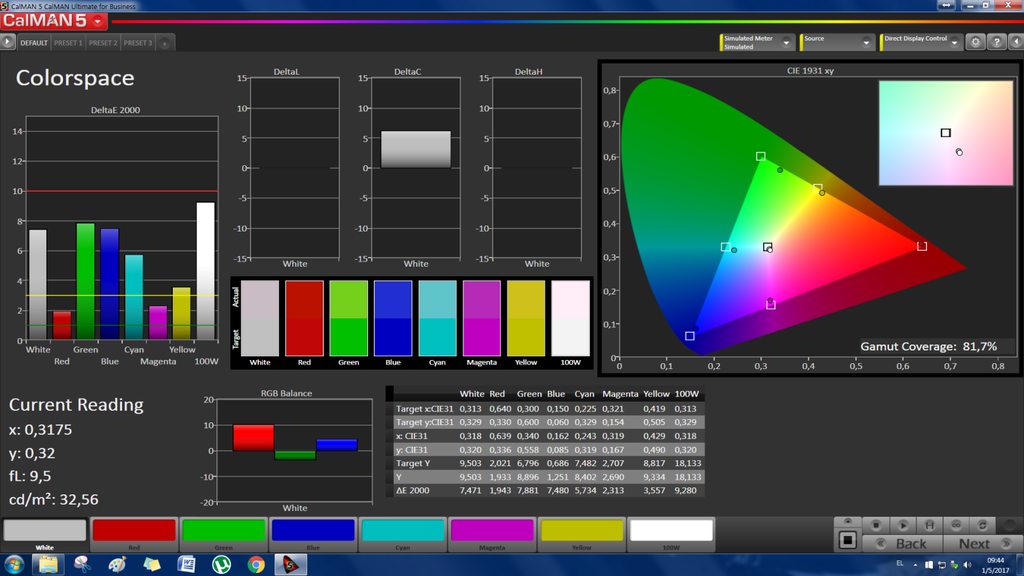Image resolution: width=1024 pixels, height=576 pixels.
Task: Start a single reading with play icon
Action: coord(903,525)
